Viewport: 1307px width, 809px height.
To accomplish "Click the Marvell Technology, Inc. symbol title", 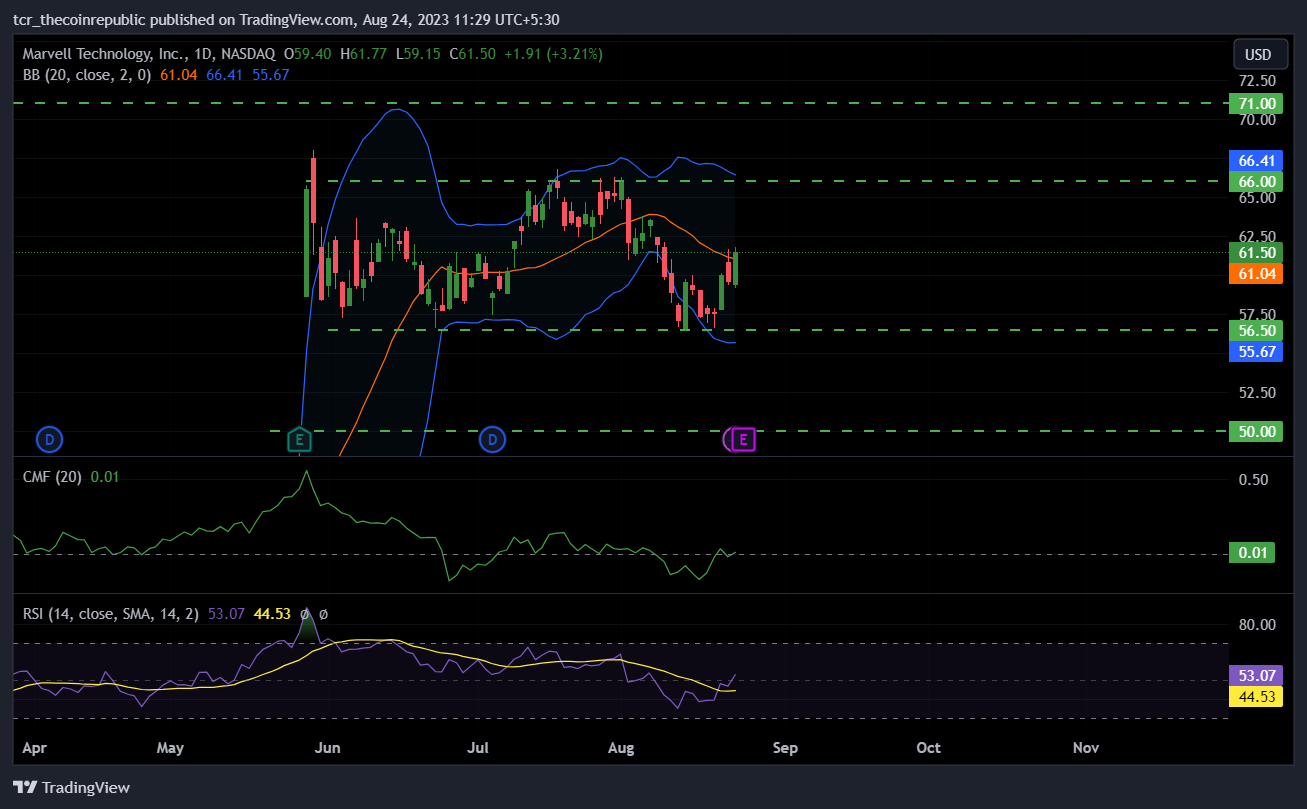I will coord(150,54).
